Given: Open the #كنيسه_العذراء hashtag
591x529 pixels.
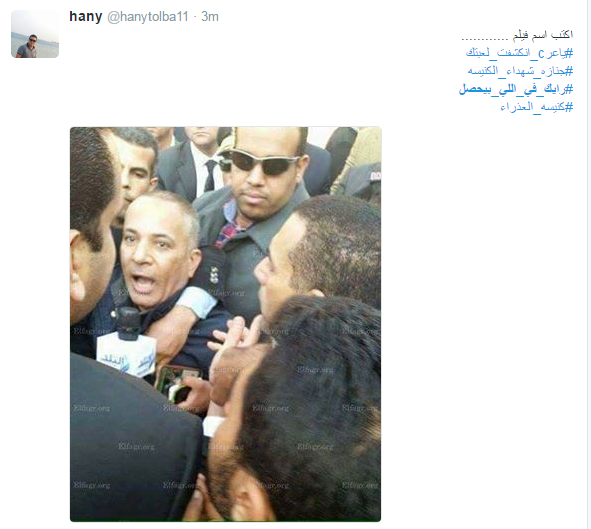Looking at the screenshot, I should (x=536, y=107).
